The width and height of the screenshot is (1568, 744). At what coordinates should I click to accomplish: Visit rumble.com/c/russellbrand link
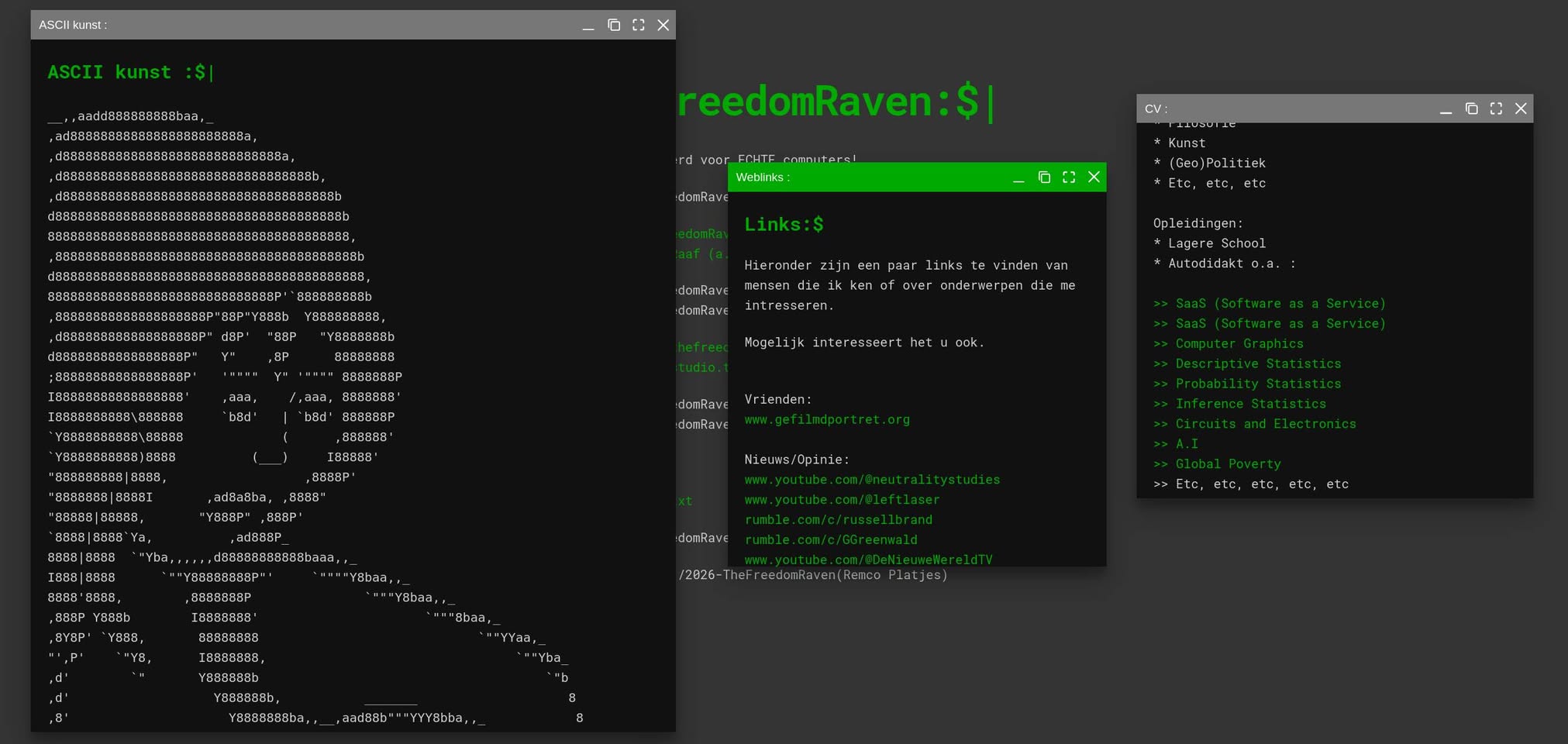click(839, 520)
